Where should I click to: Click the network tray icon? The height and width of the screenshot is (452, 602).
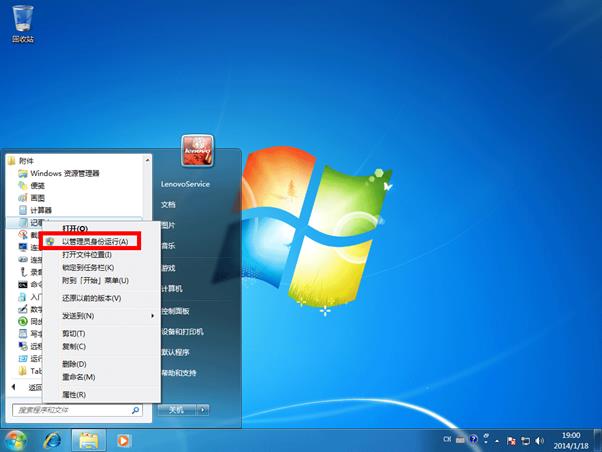[x=525, y=440]
